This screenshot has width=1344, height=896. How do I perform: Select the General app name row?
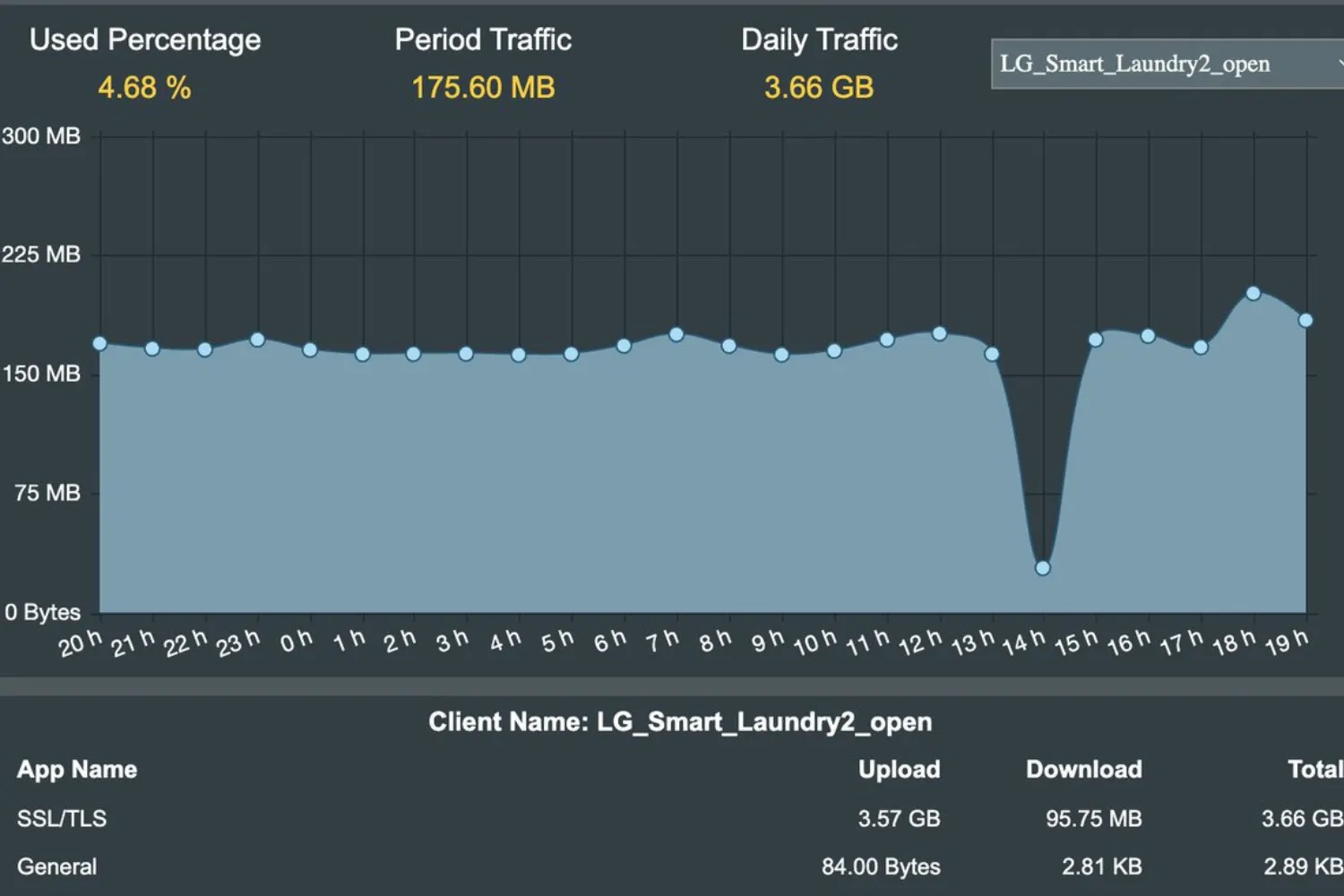pos(57,866)
